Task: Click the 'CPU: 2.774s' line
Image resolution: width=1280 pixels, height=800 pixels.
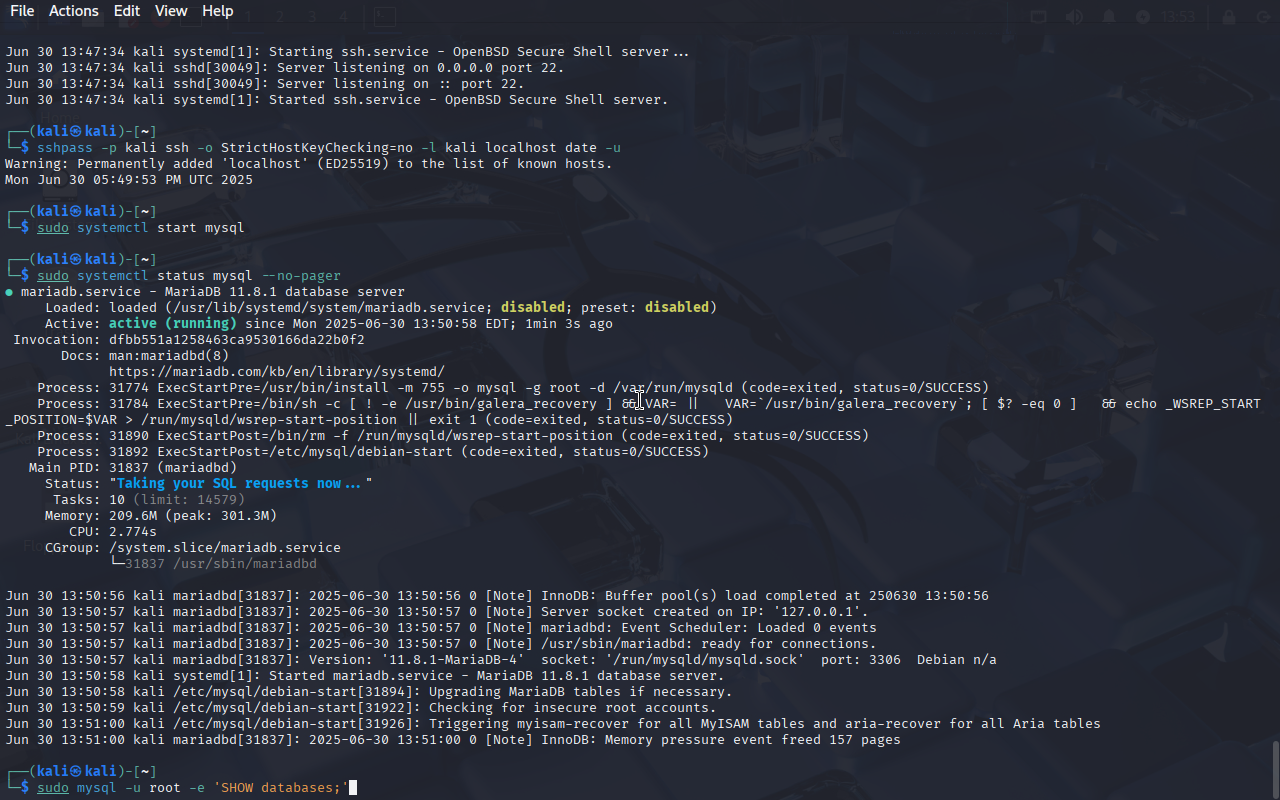Action: [113, 532]
